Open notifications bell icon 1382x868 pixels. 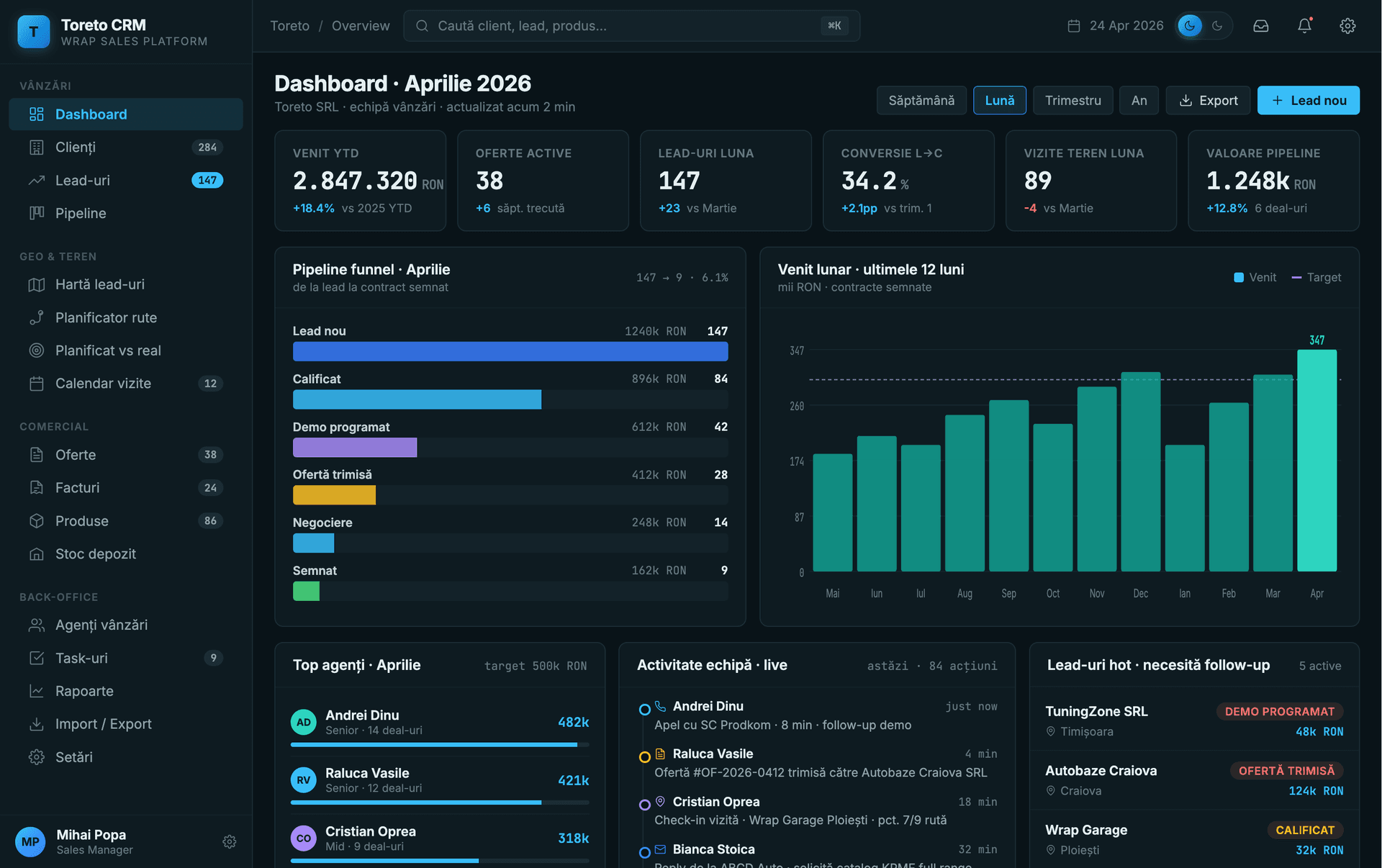(1304, 26)
